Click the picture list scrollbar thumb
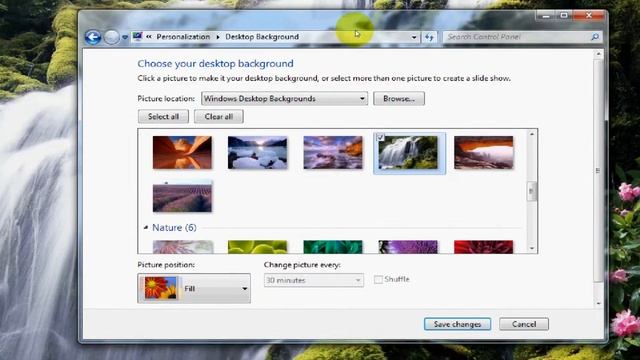Viewport: 640px width, 360px height. 531,191
